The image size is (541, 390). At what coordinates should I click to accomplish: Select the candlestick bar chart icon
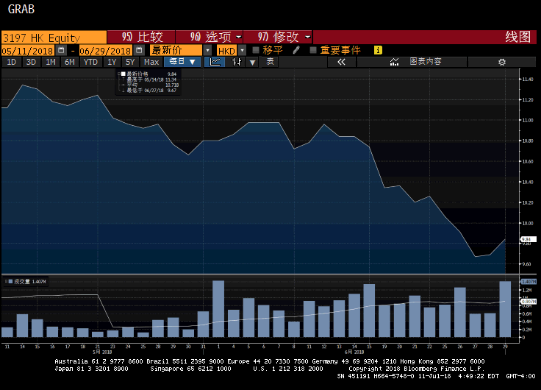point(237,62)
